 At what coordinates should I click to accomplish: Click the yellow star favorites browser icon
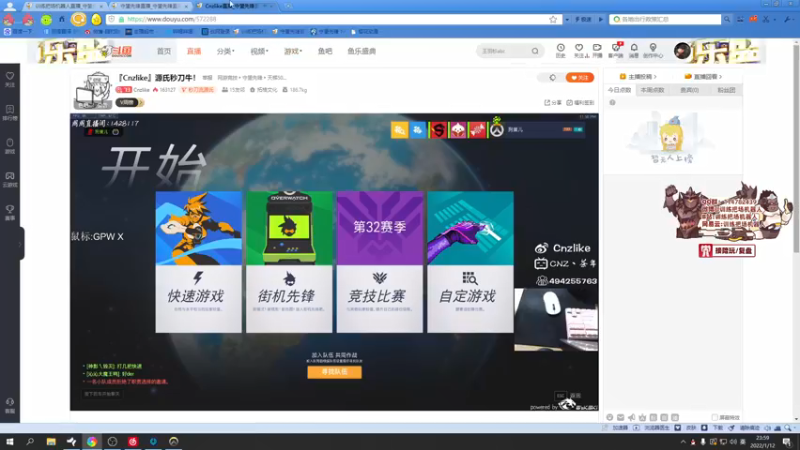[x=96, y=19]
